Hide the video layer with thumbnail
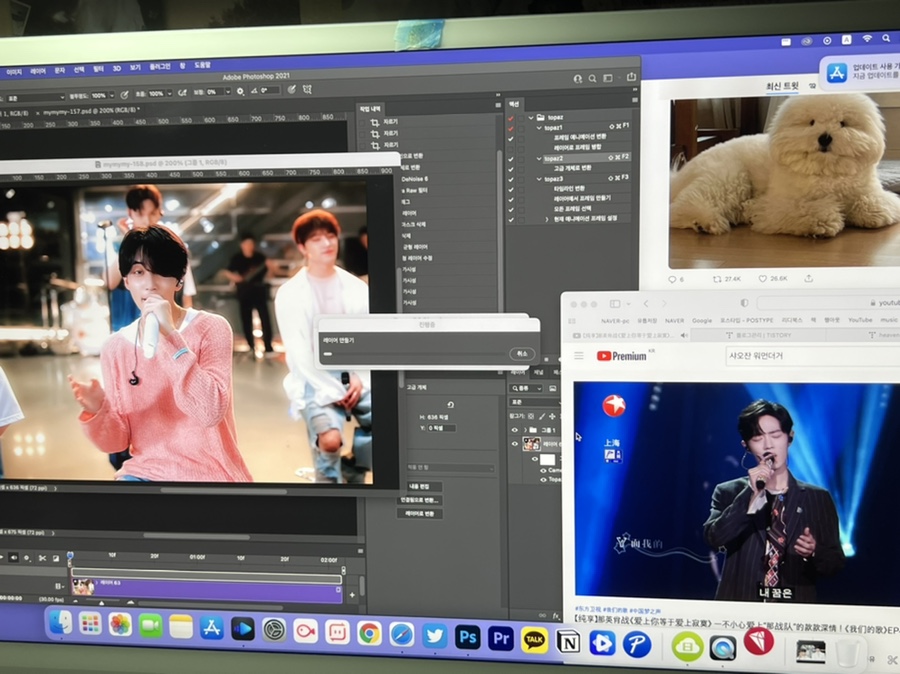This screenshot has height=674, width=900. point(515,444)
